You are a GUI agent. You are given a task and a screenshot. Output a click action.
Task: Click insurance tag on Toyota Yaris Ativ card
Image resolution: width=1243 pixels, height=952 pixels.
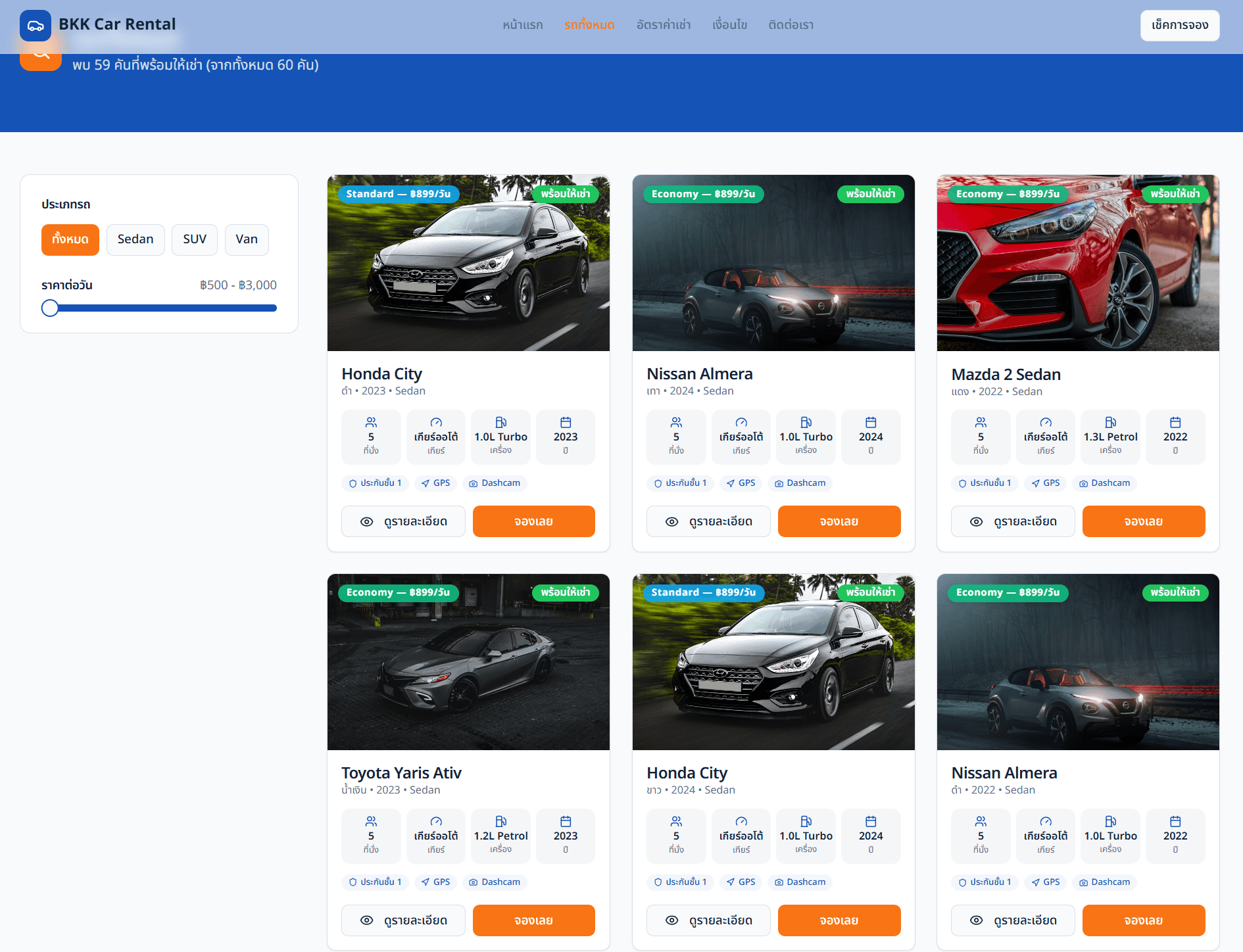pyautogui.click(x=375, y=882)
